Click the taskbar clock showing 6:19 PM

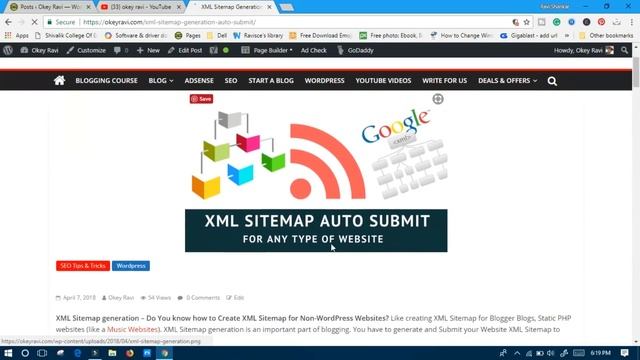pos(600,353)
